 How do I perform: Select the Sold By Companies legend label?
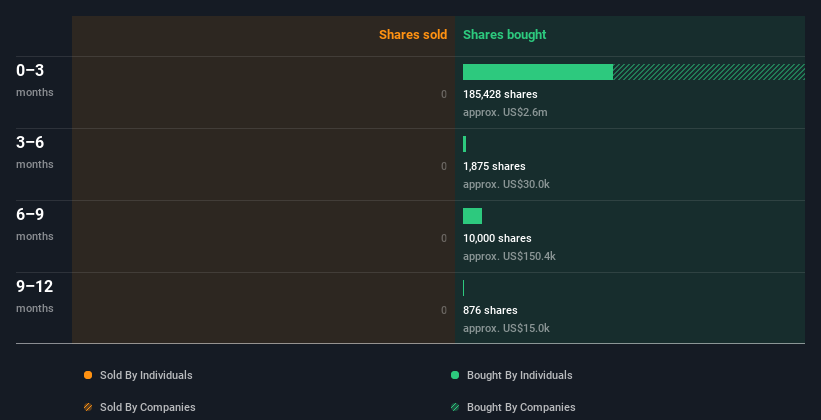click(148, 407)
